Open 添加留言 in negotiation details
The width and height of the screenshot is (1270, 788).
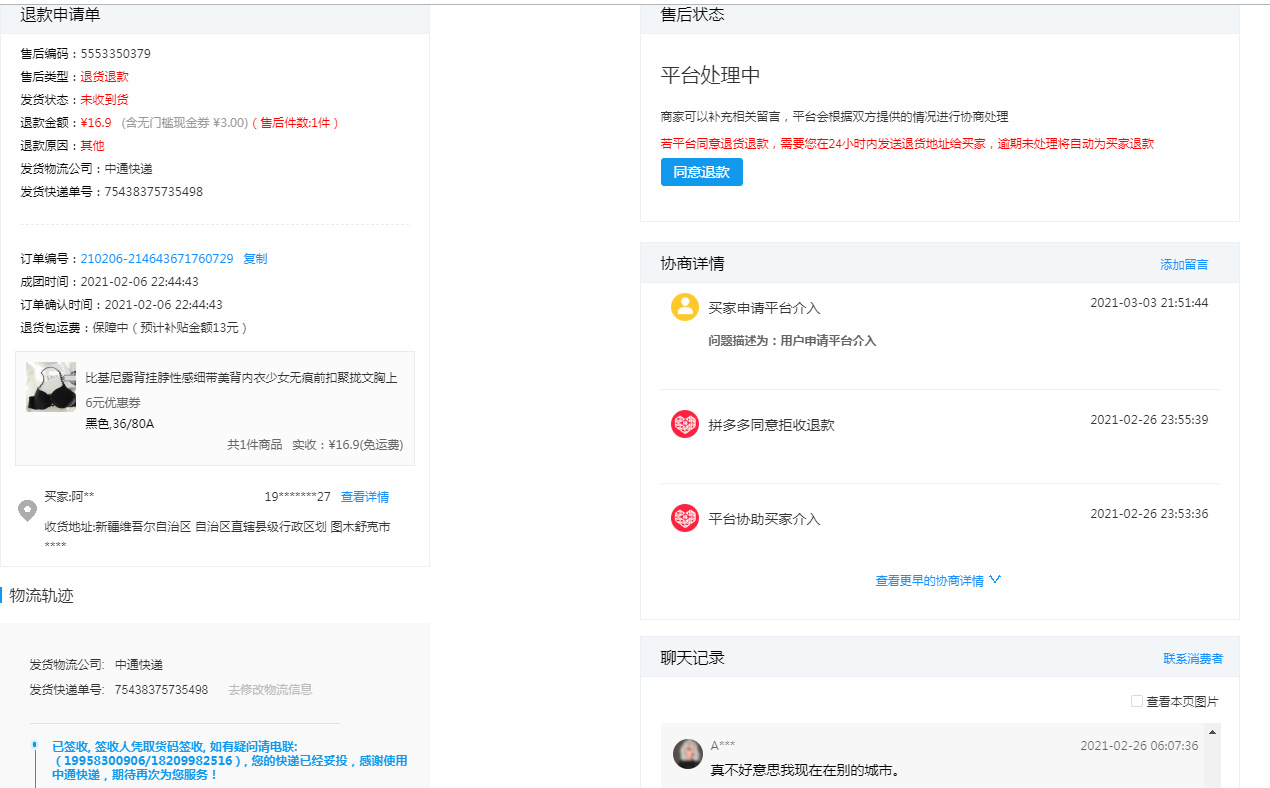tap(1184, 264)
